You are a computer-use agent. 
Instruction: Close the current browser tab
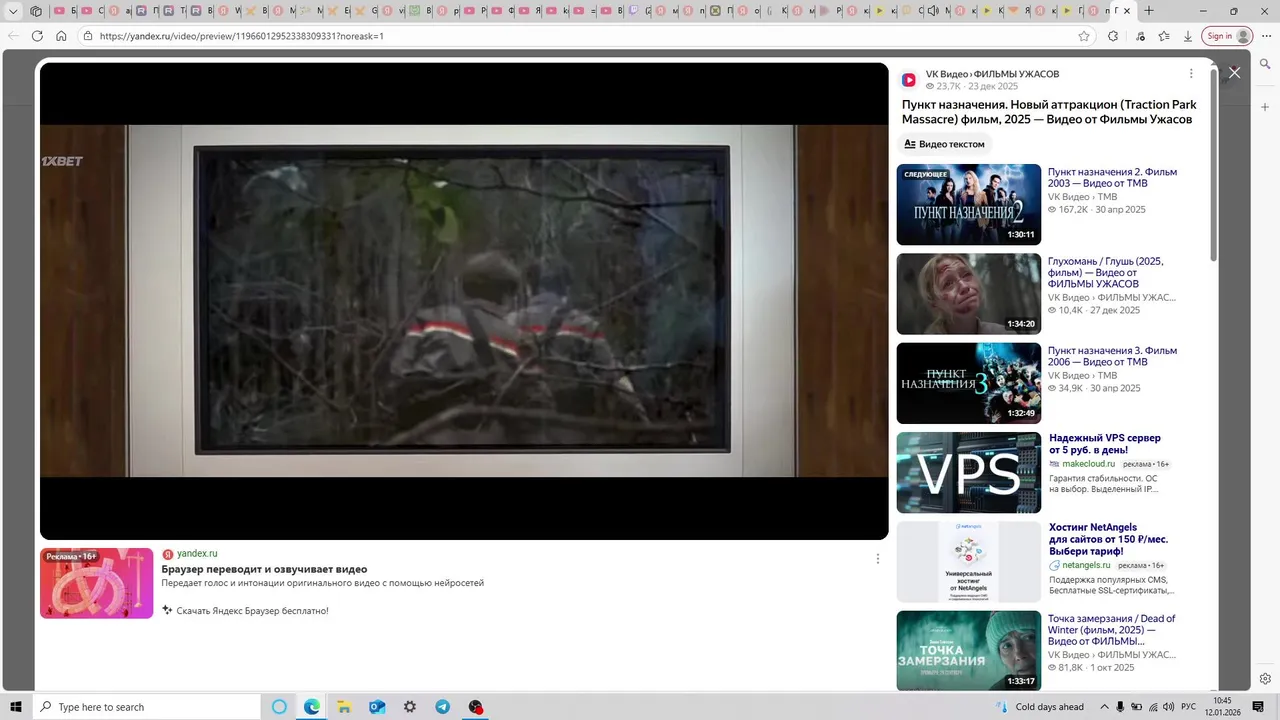pos(1127,11)
